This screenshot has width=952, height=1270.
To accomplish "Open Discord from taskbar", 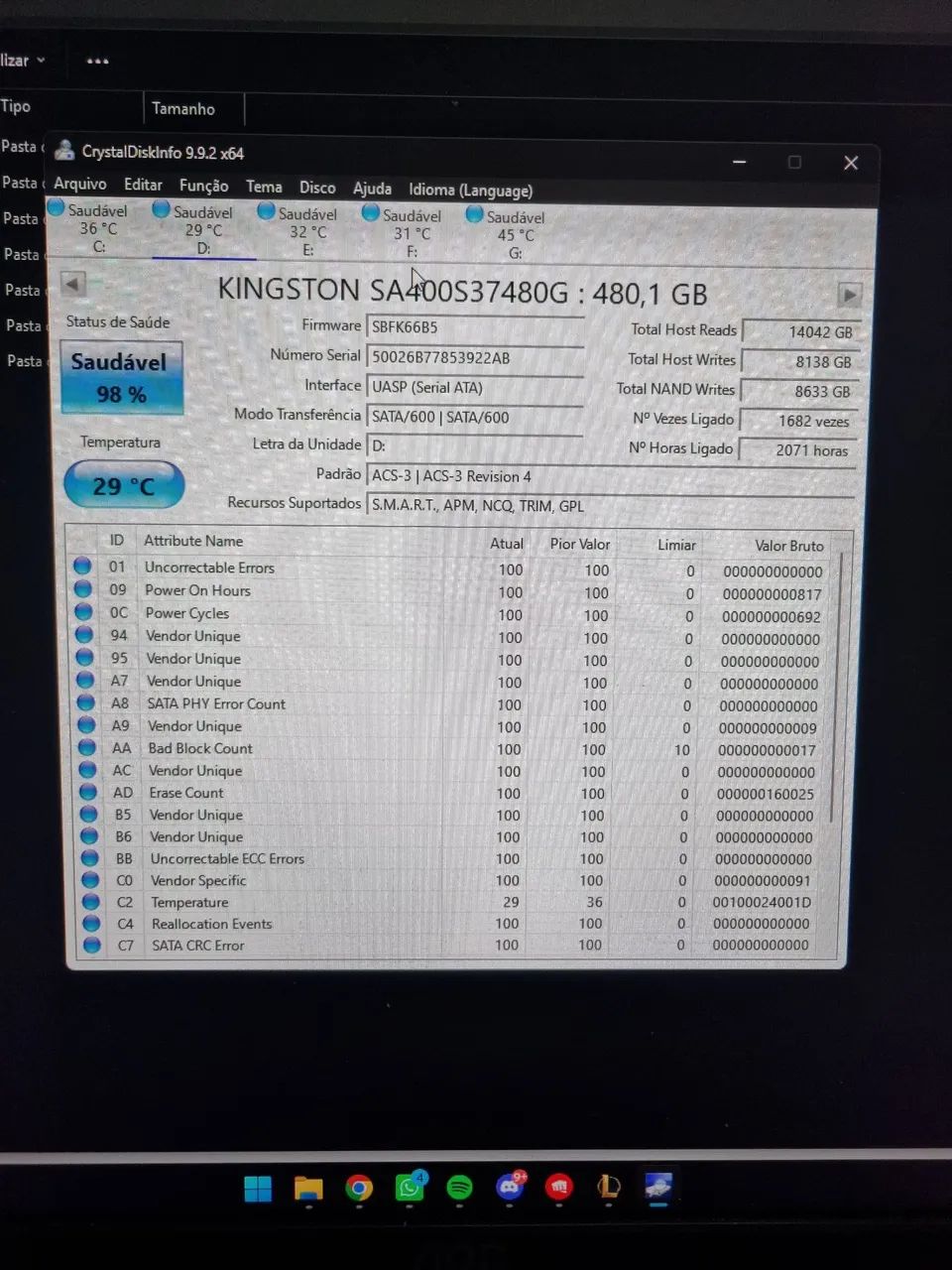I will (511, 1186).
